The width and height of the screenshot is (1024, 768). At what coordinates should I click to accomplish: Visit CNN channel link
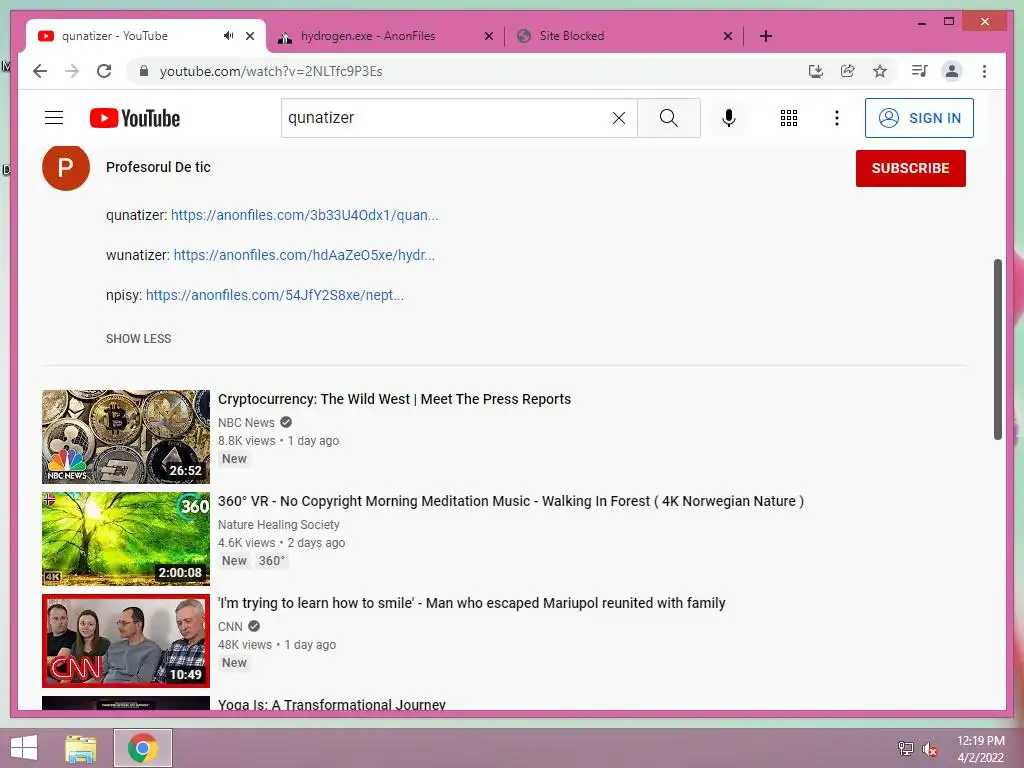(231, 626)
